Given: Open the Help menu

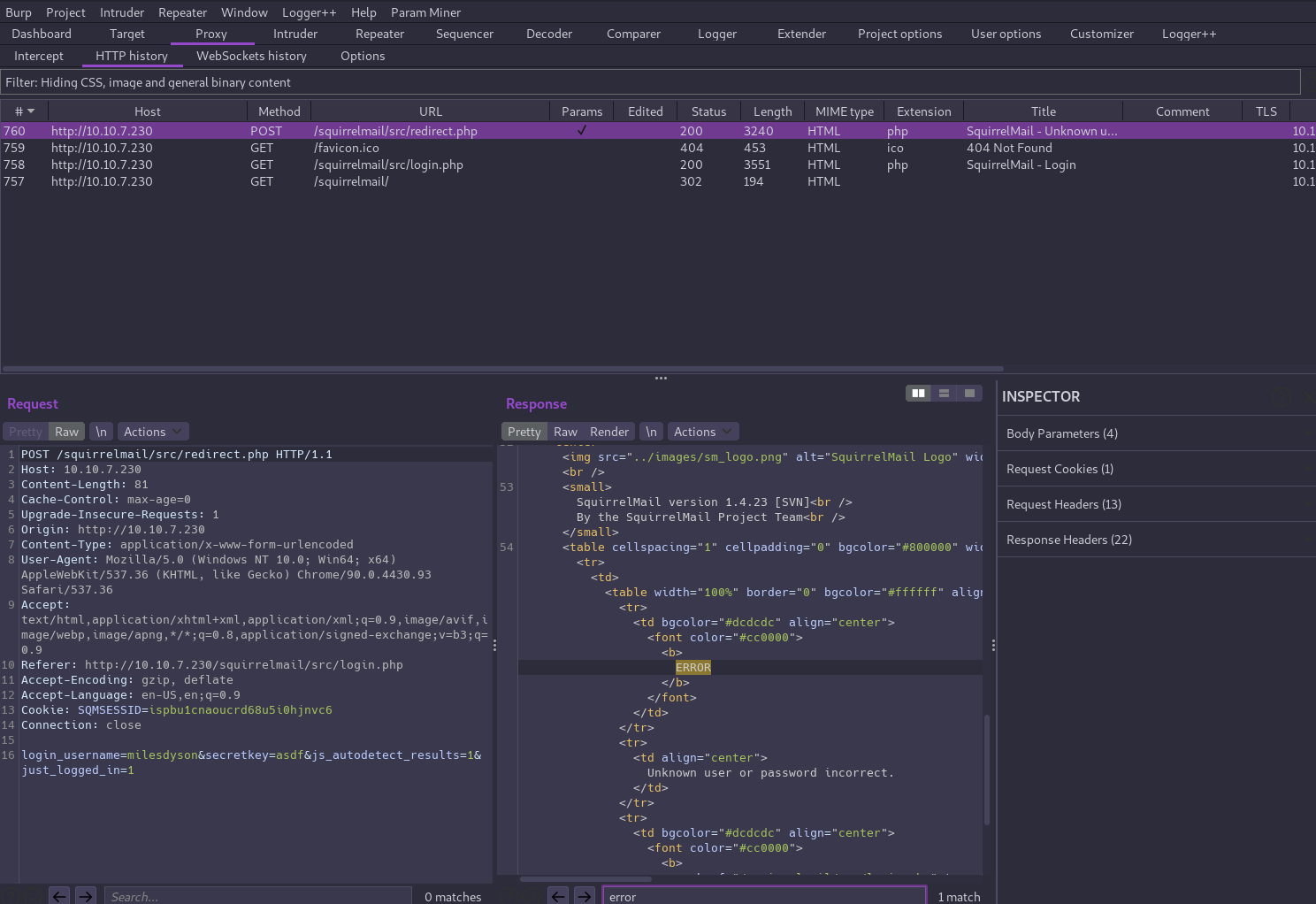Looking at the screenshot, I should click(363, 12).
